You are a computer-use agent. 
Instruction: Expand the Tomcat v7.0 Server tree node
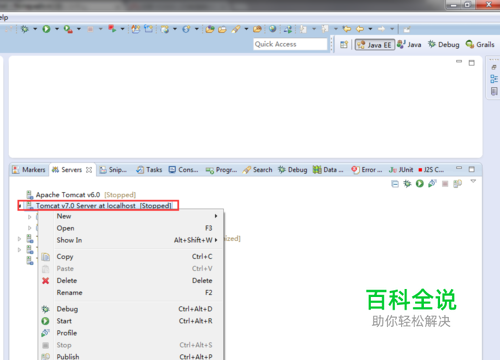pyautogui.click(x=20, y=206)
